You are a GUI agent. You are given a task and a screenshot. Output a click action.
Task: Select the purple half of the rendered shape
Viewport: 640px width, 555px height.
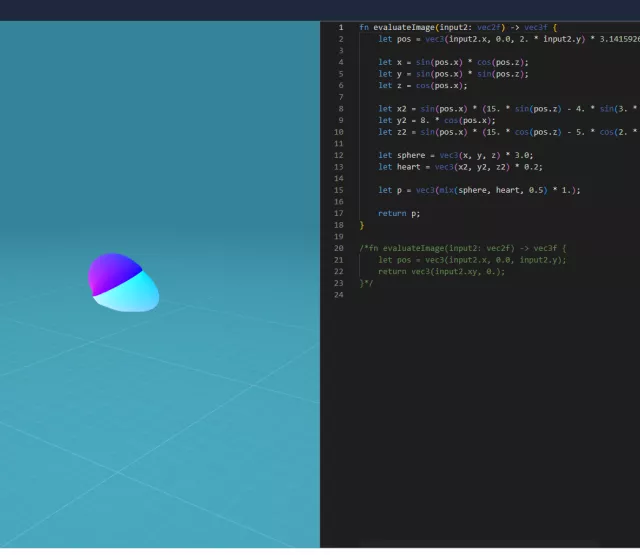pyautogui.click(x=109, y=271)
